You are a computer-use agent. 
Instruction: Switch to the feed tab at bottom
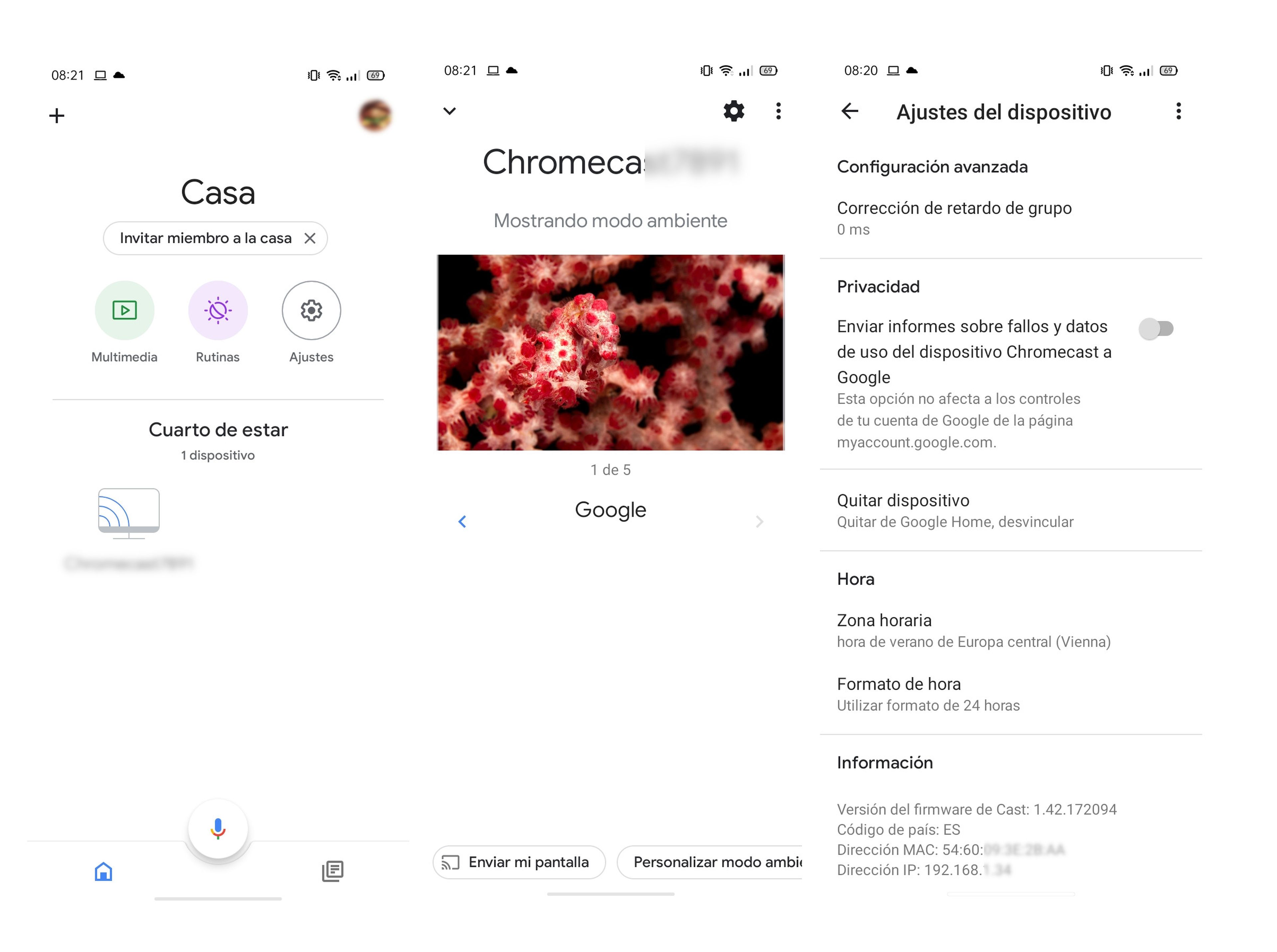[333, 871]
